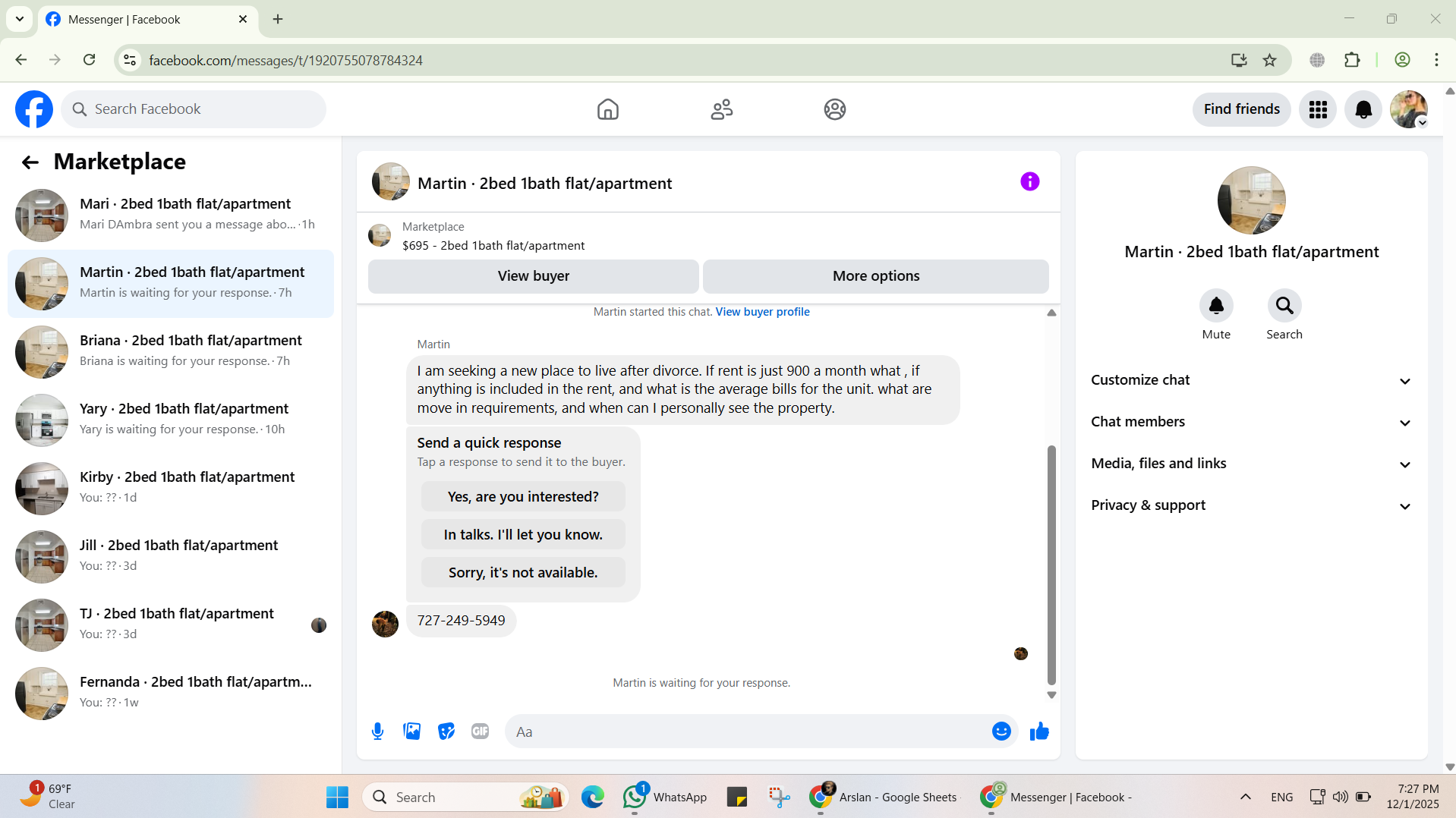Send a thumbs up like
1456x818 pixels.
click(1039, 731)
